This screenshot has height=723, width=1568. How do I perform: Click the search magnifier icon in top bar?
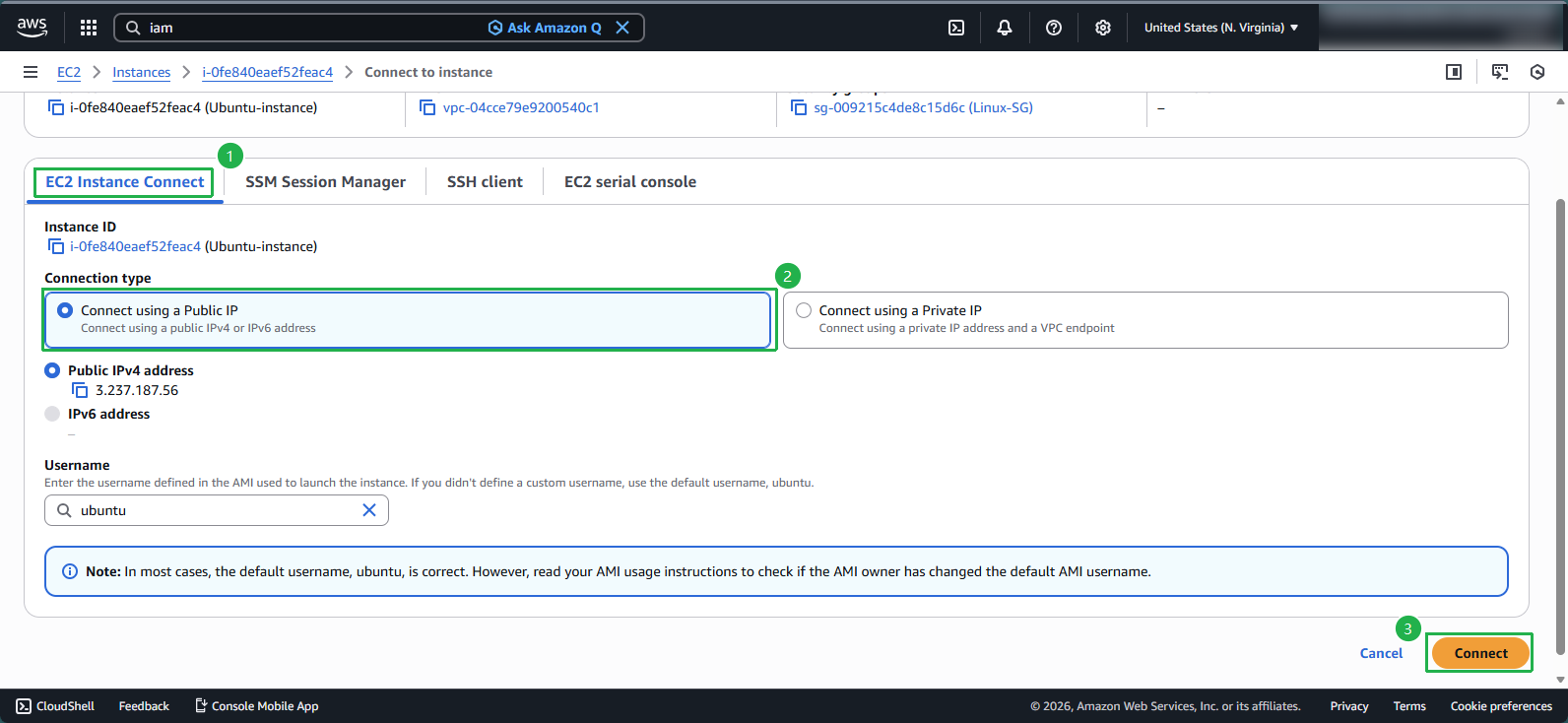pos(133,28)
